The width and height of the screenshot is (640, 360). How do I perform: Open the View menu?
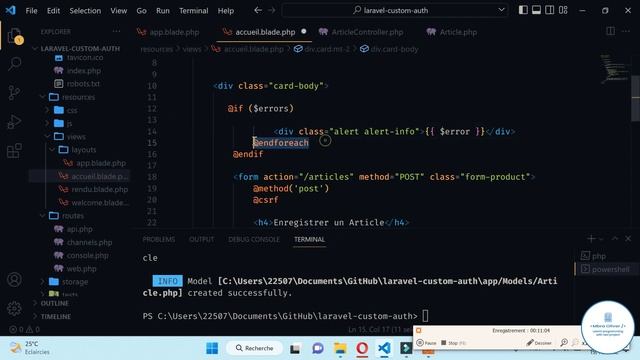coord(118,11)
